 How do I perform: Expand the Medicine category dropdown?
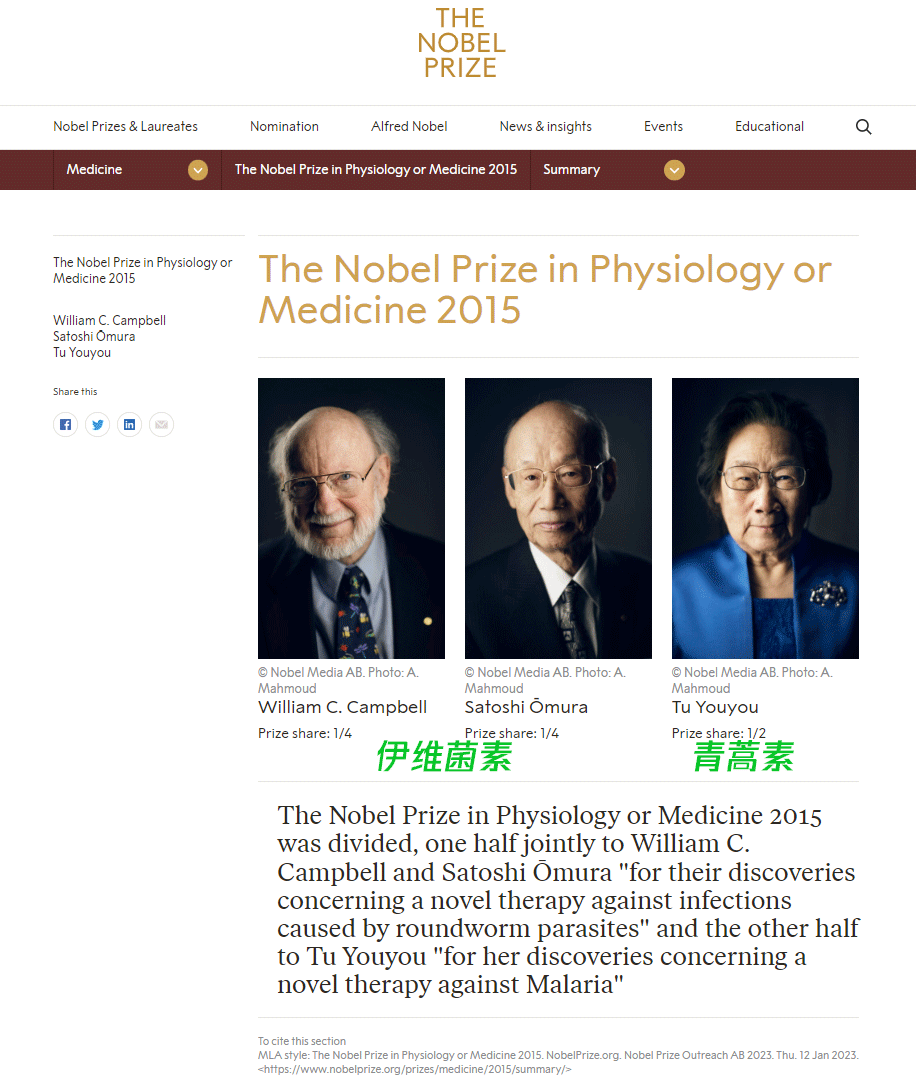pos(198,170)
